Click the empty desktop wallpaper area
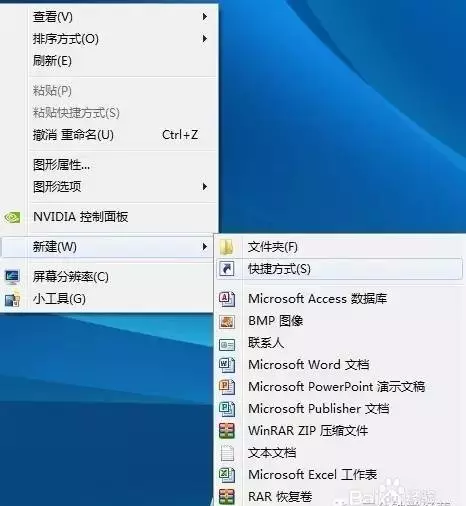Viewport: 466px width, 506px height. coord(343,117)
